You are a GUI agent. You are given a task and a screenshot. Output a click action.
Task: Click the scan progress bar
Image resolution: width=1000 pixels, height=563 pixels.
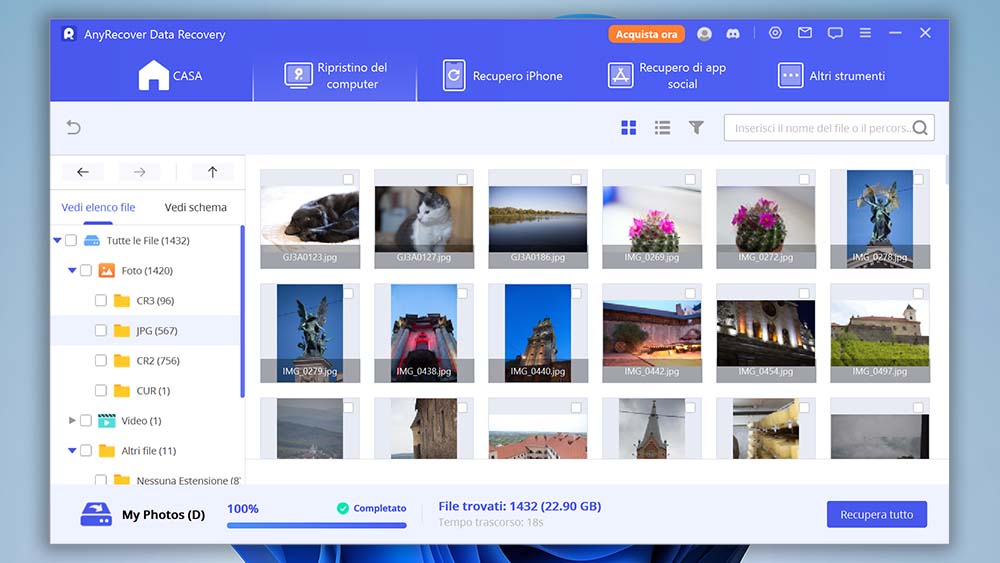point(316,525)
